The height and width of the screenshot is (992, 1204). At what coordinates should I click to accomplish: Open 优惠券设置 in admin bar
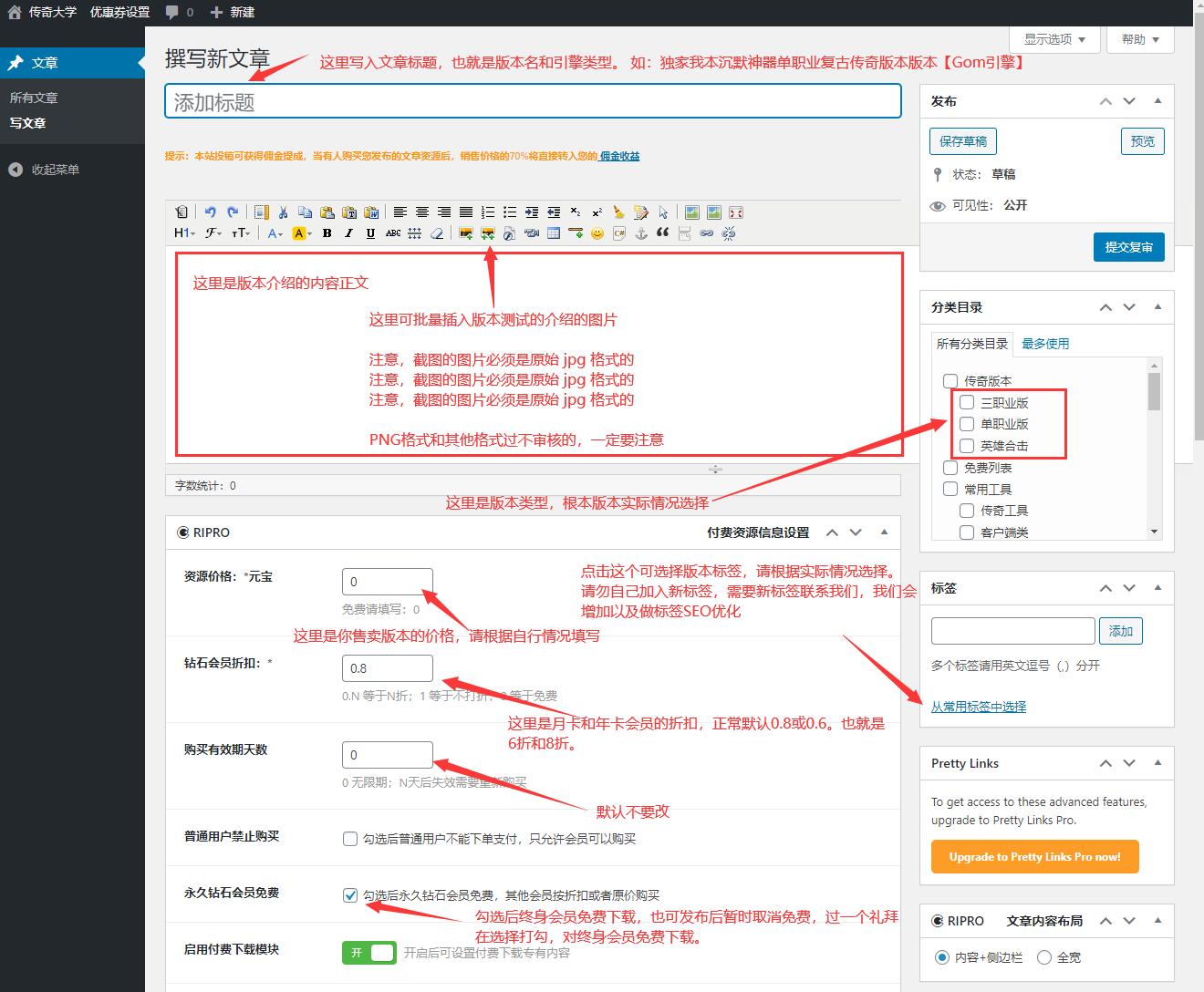point(119,12)
